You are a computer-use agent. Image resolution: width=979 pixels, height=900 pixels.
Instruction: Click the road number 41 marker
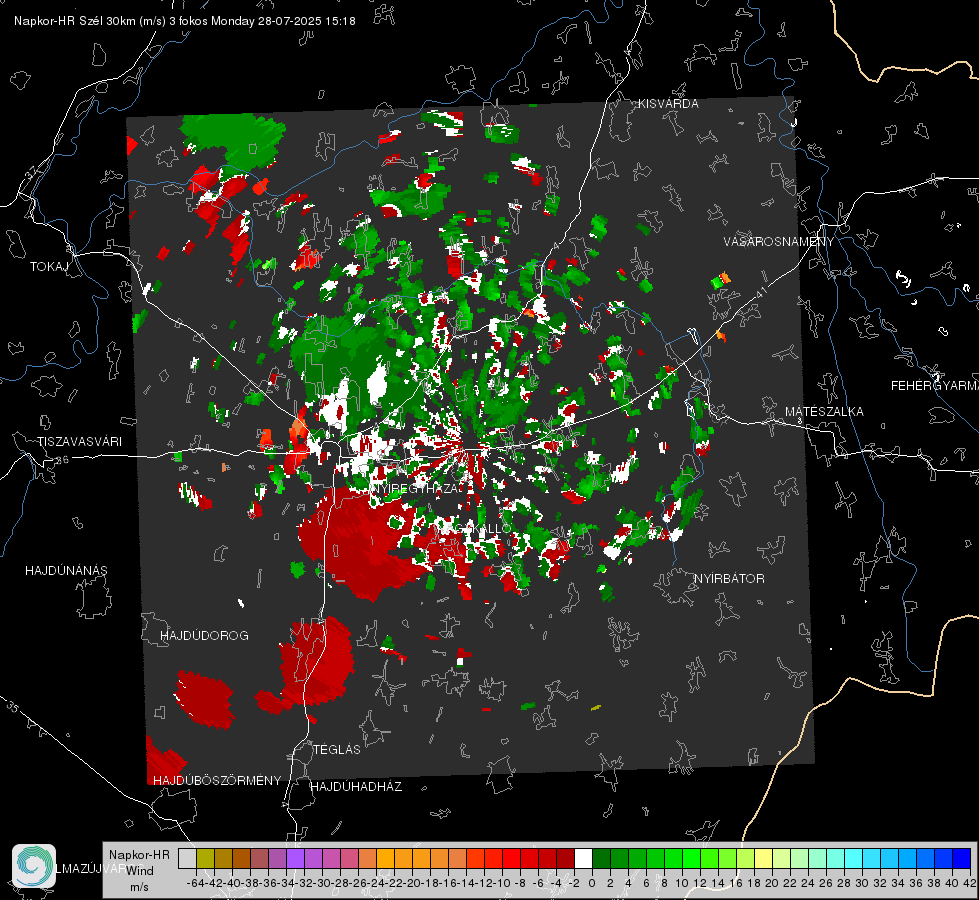point(761,292)
